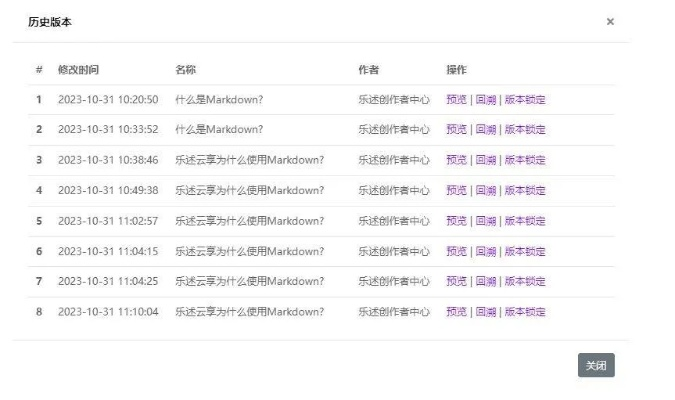Click 预览 for version 4
Screen dimensions: 675x400
(456, 190)
